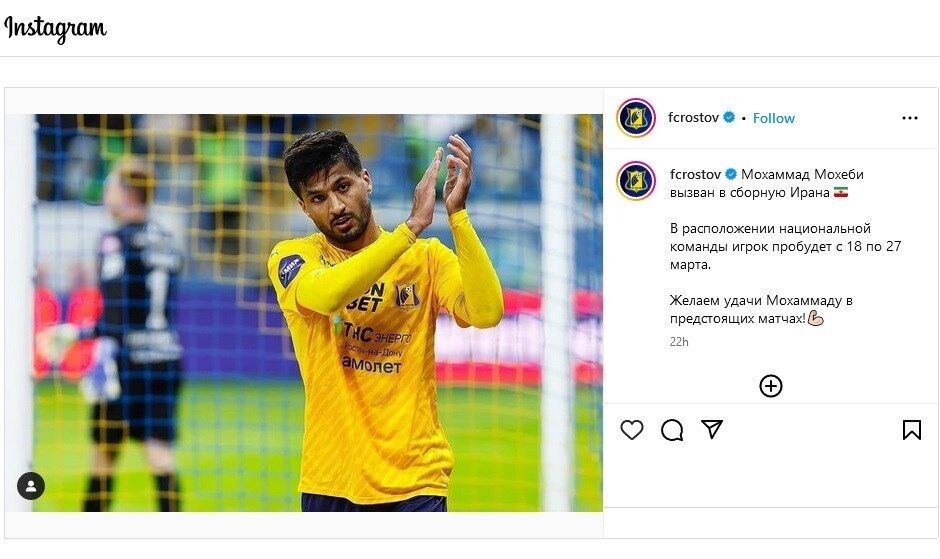Save the post with bookmark icon
The height and width of the screenshot is (559, 940).
tap(911, 430)
